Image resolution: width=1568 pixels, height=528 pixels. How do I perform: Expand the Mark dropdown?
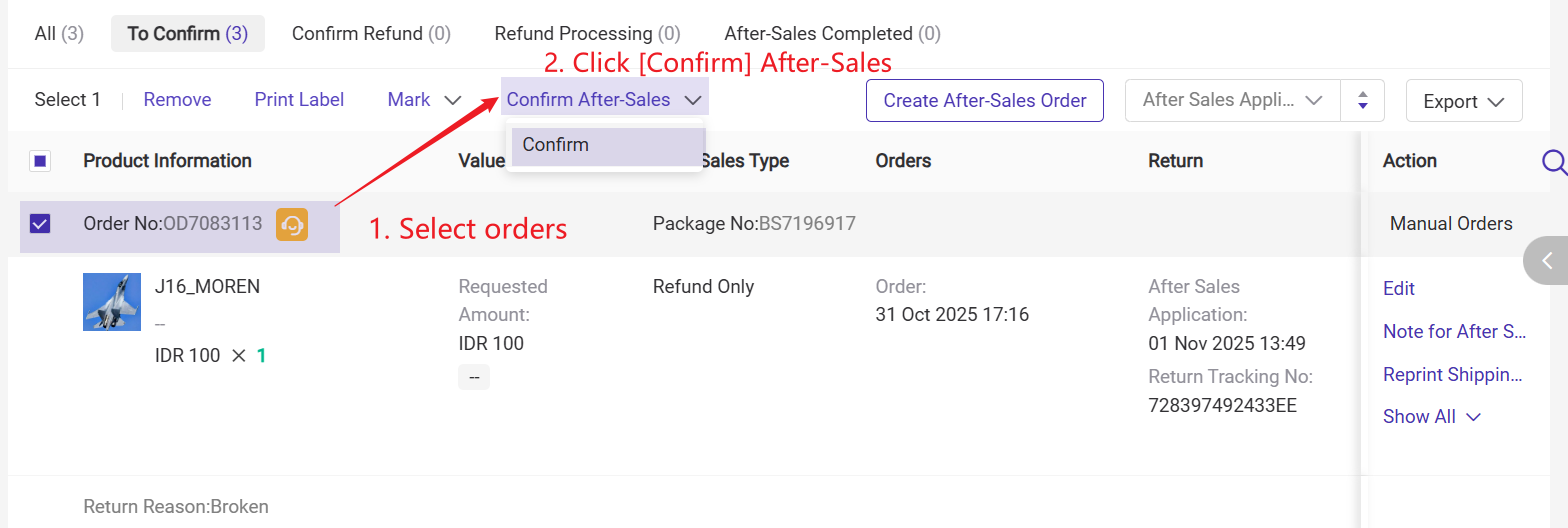(424, 100)
